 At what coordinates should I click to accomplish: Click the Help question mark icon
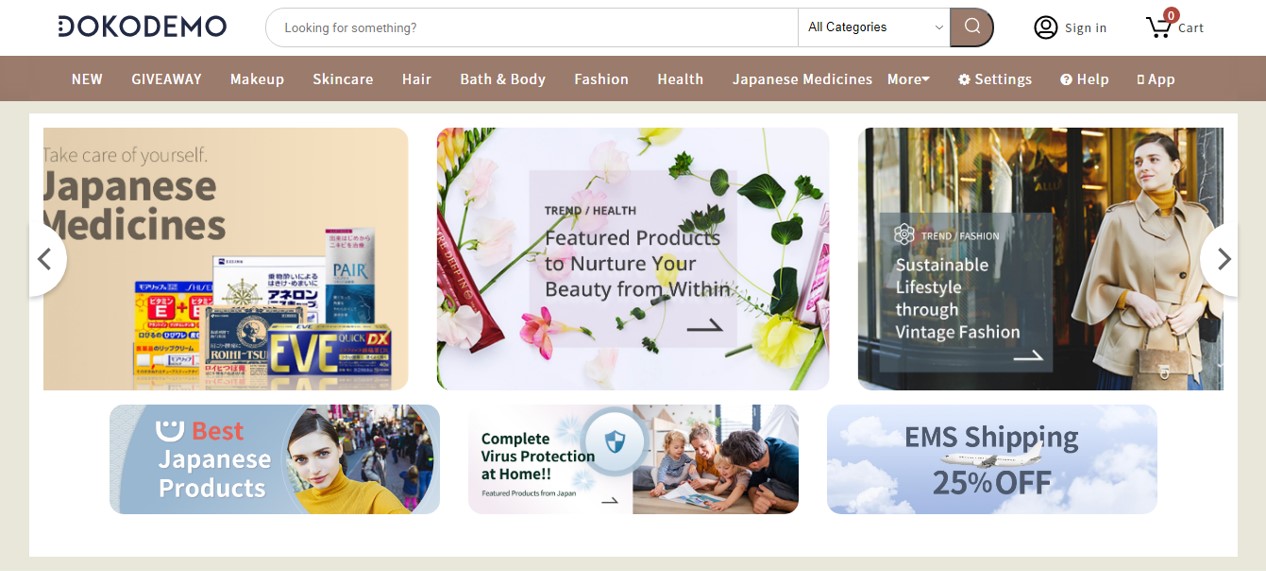(x=1066, y=79)
